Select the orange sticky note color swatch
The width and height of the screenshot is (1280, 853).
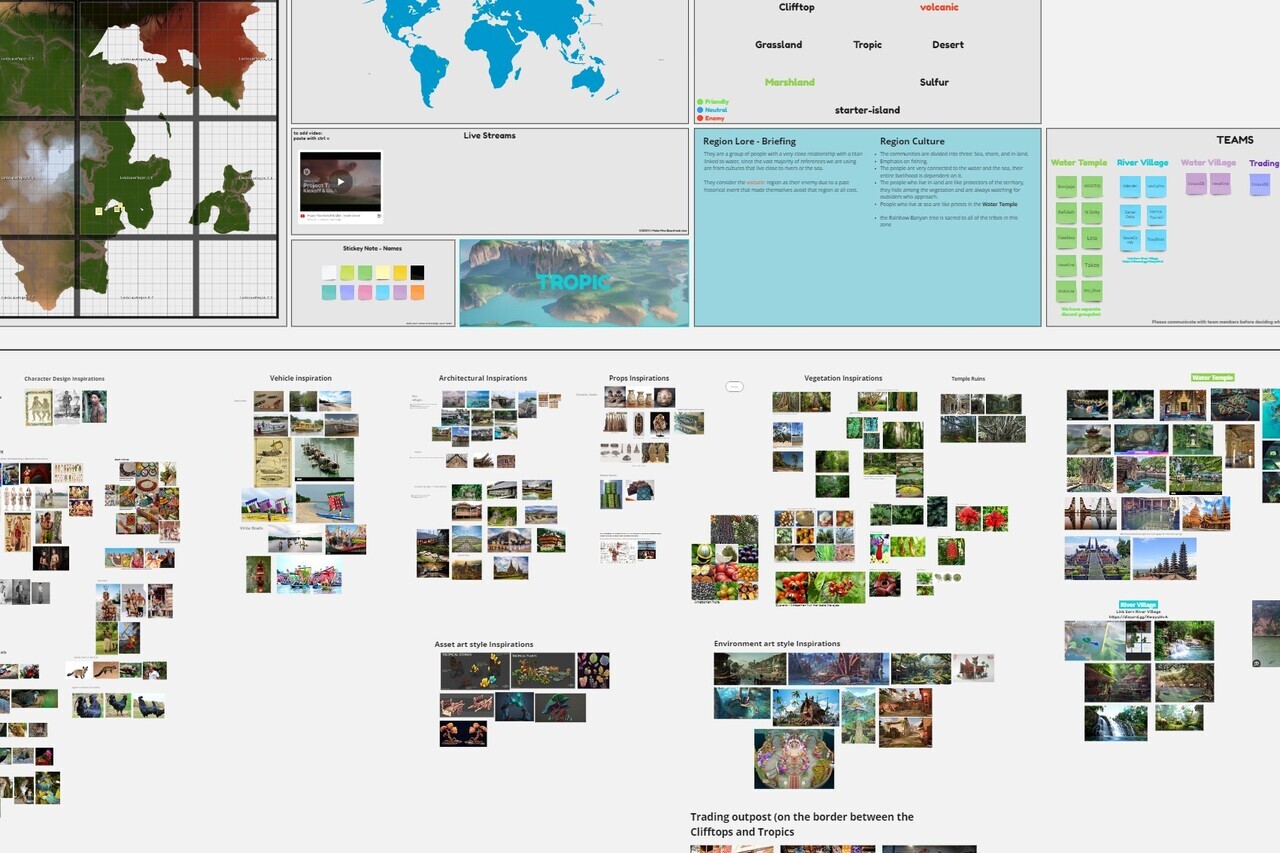tap(417, 292)
